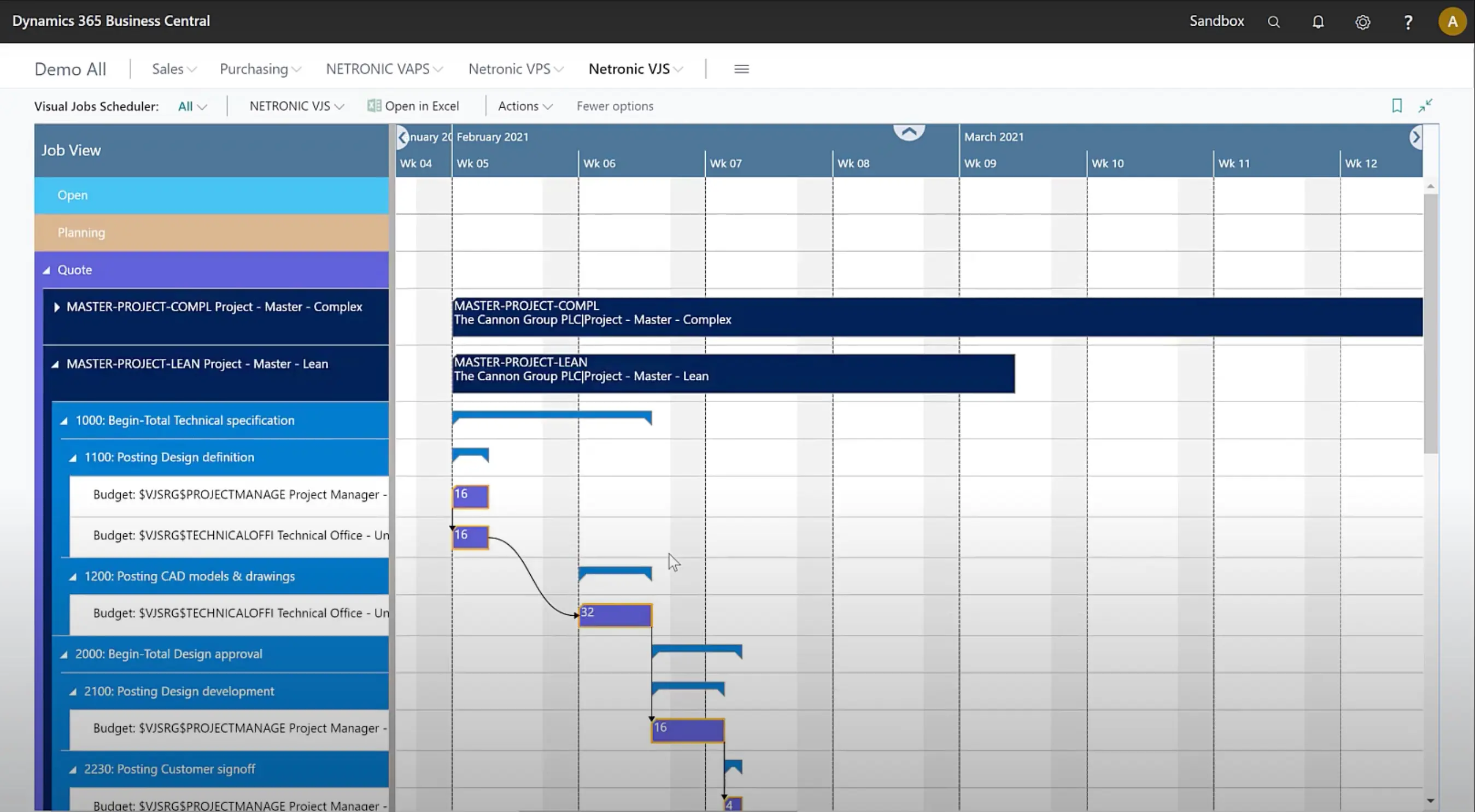
Task: Select Budget Project Manager row under 1100
Action: coord(229,495)
